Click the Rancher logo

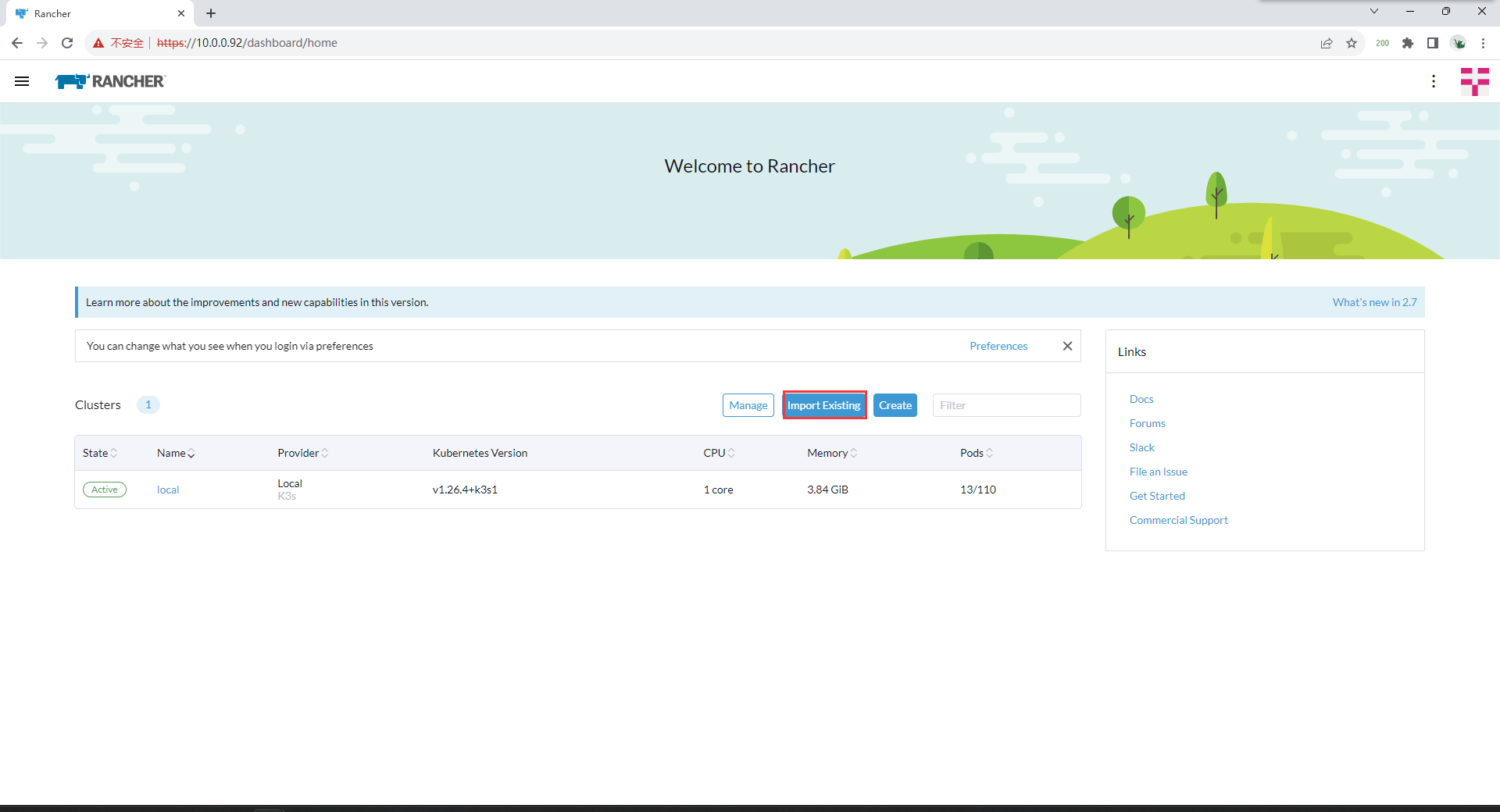pyautogui.click(x=110, y=81)
